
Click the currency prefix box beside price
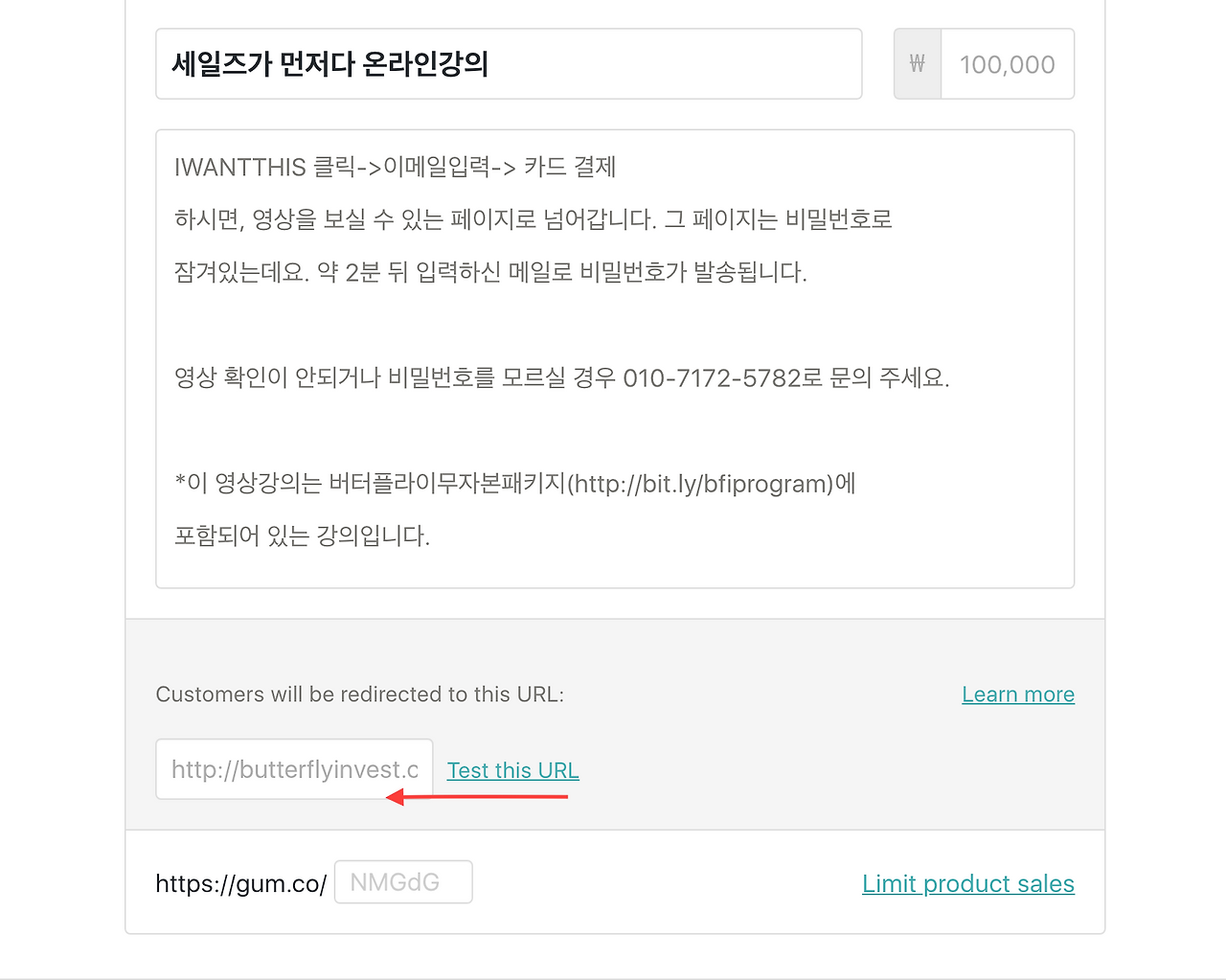pos(917,63)
